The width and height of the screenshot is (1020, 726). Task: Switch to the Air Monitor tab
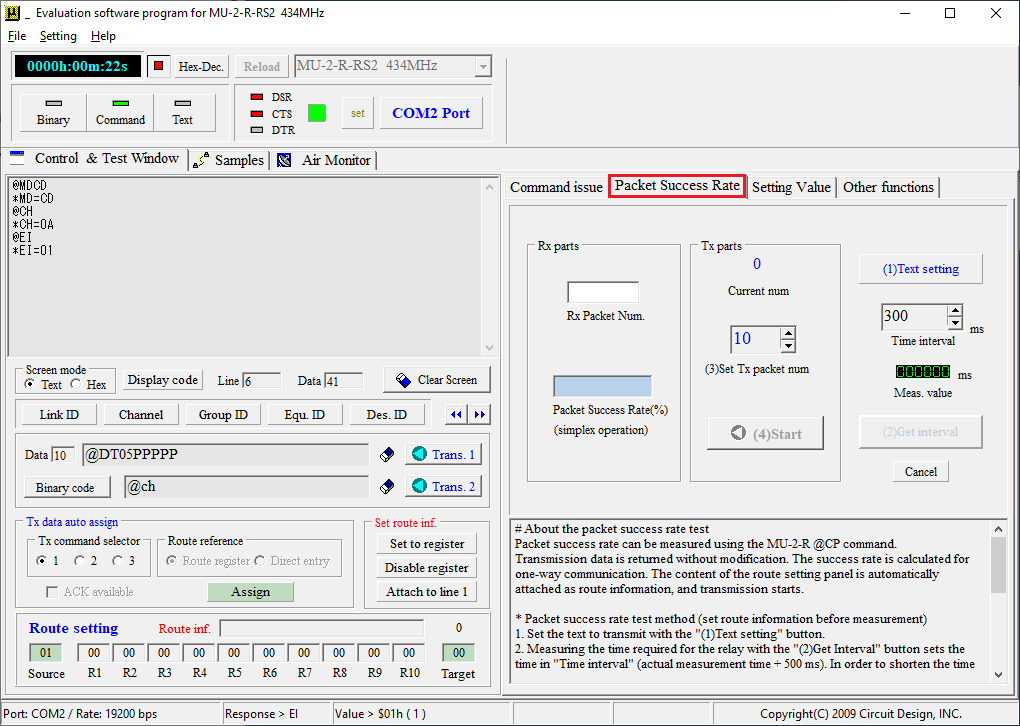tap(324, 160)
